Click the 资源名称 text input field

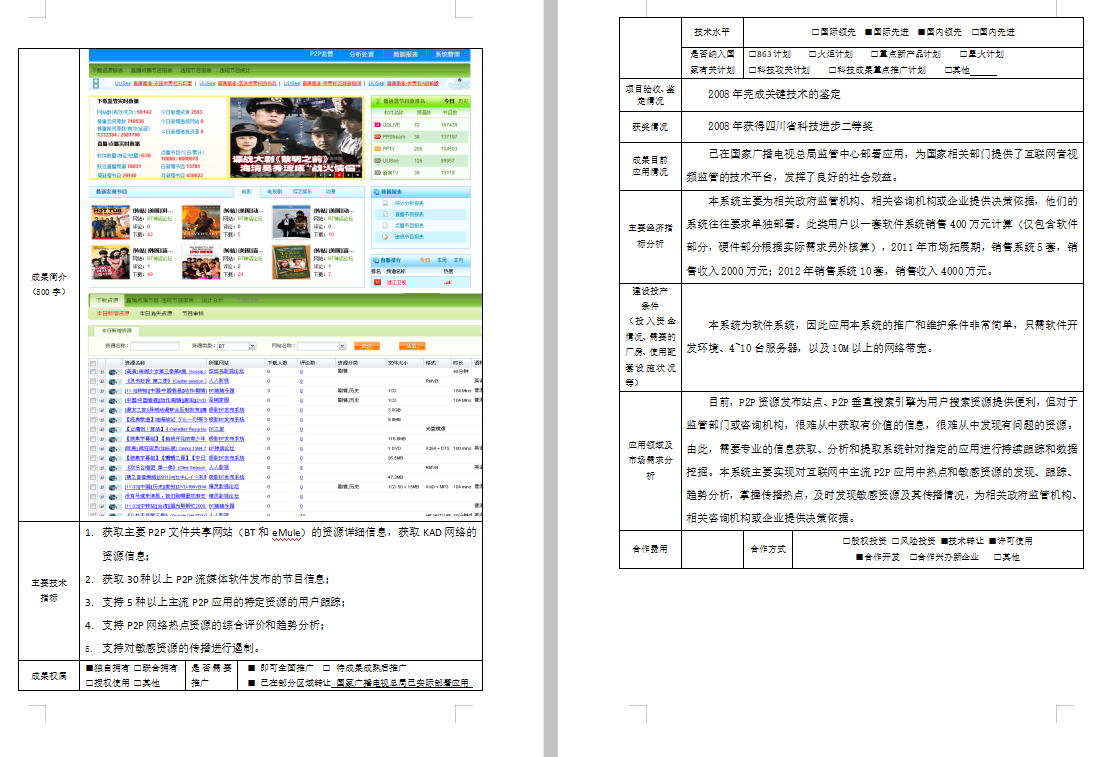(155, 346)
